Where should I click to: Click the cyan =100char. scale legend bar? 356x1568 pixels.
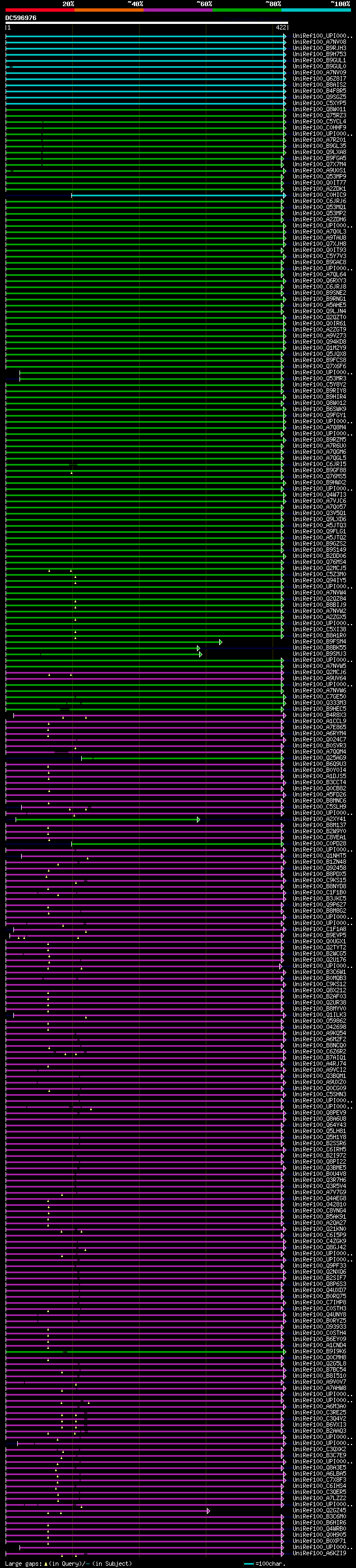[248, 1564]
